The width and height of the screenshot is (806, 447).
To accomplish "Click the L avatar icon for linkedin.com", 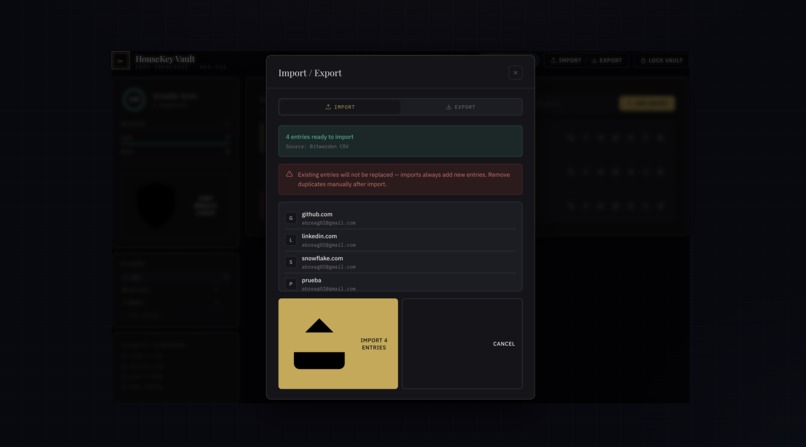I will [291, 240].
